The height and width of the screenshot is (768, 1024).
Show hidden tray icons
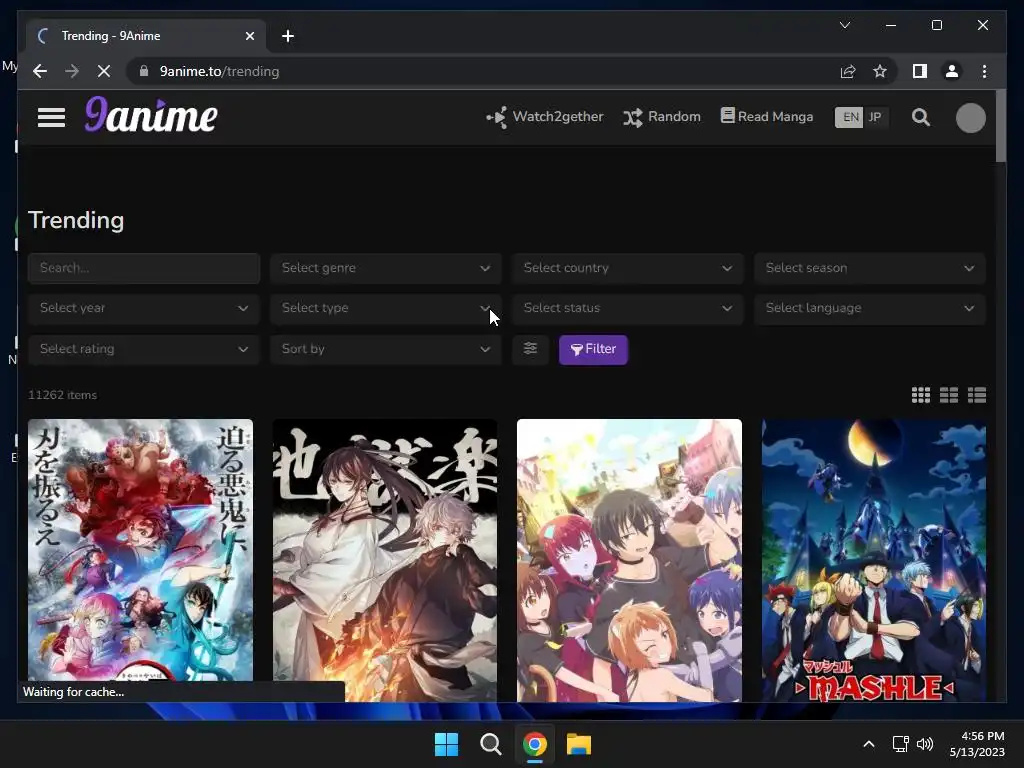(869, 744)
